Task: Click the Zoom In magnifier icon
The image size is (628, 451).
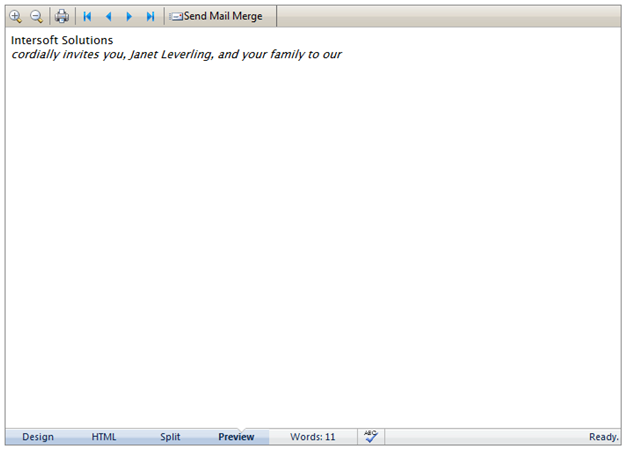Action: [x=15, y=16]
